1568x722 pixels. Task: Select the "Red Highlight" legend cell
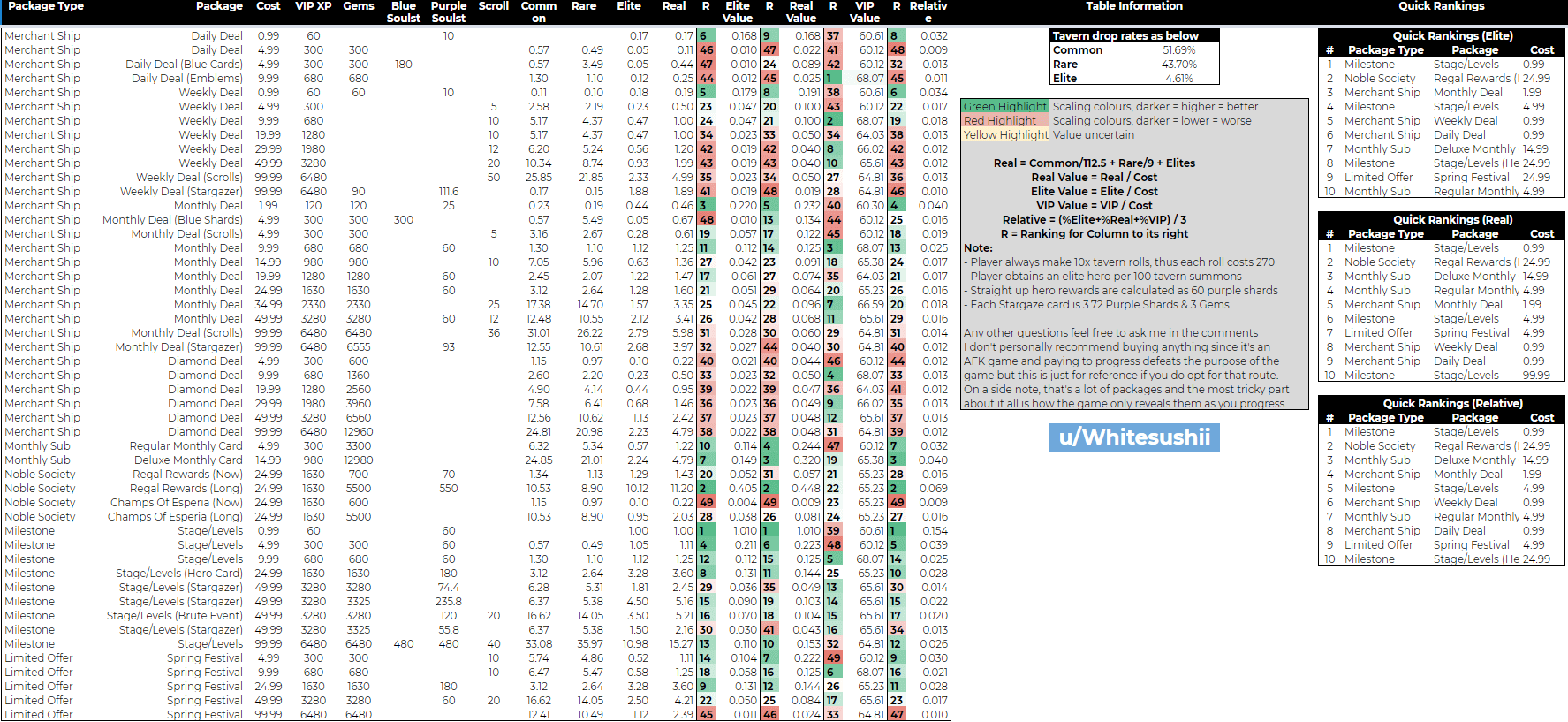point(1005,121)
